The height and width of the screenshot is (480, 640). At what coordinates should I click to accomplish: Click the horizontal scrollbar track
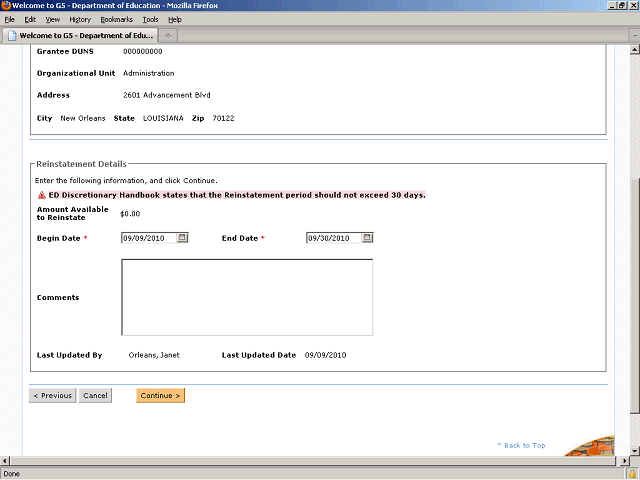(314, 461)
